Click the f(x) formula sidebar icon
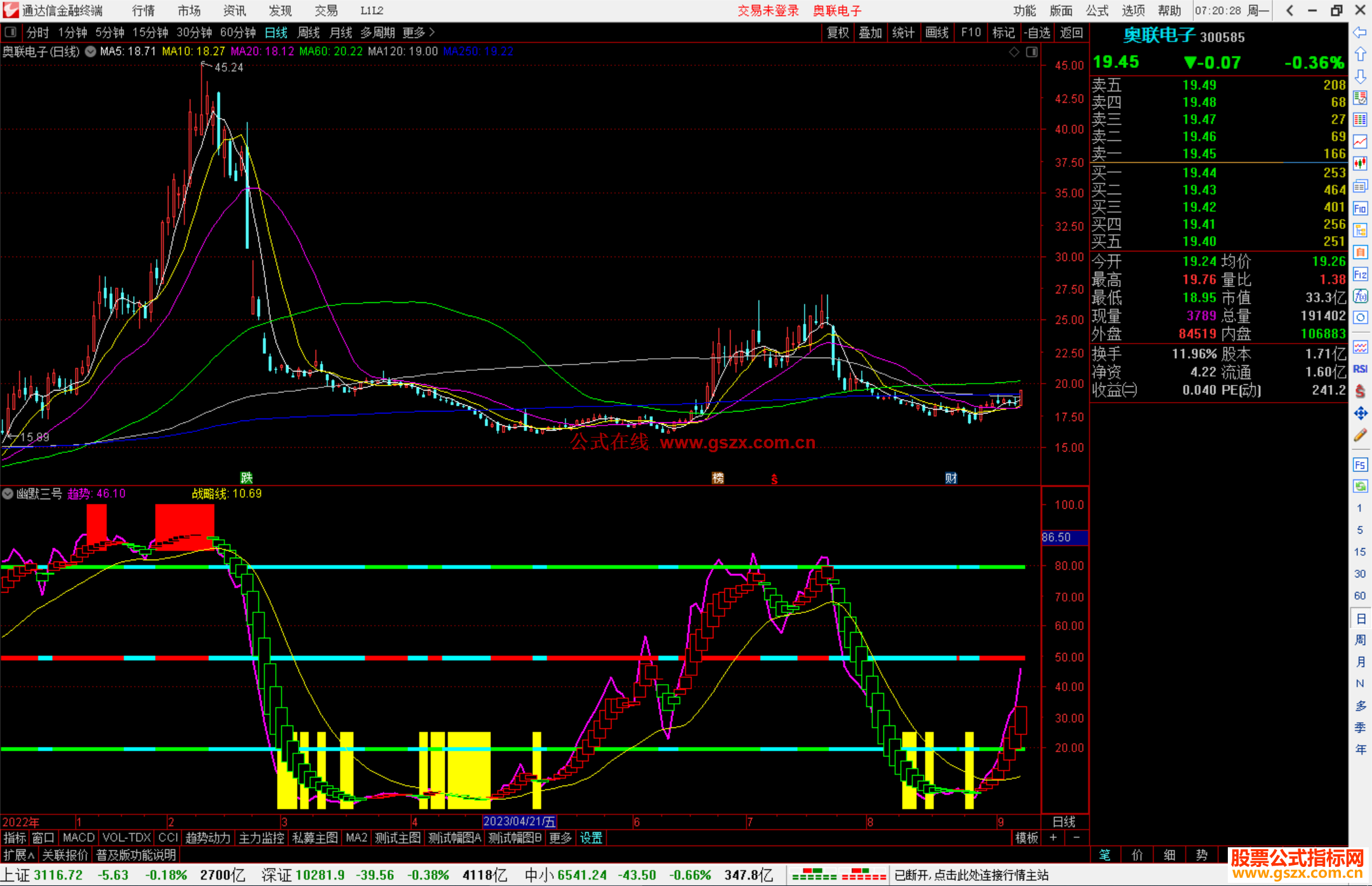 1360,296
